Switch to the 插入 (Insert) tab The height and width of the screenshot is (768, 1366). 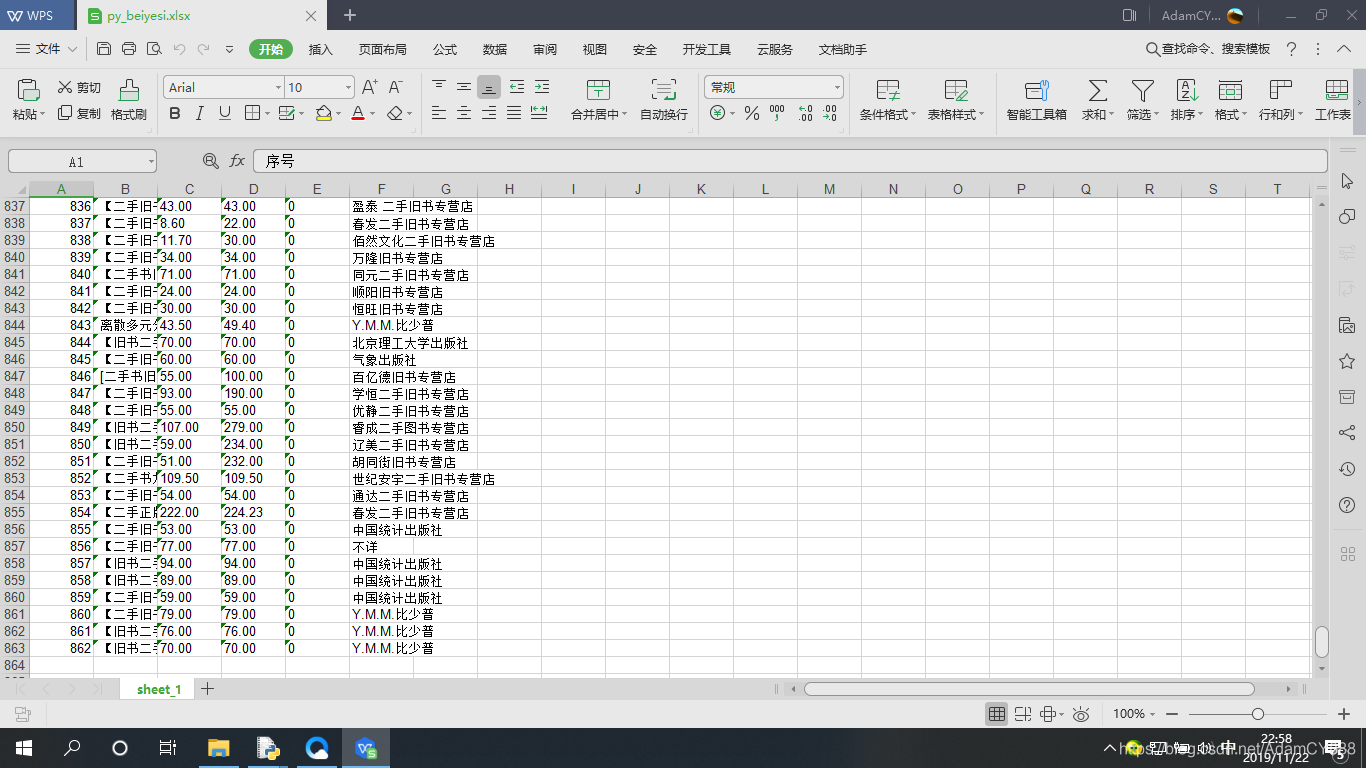pyautogui.click(x=321, y=49)
